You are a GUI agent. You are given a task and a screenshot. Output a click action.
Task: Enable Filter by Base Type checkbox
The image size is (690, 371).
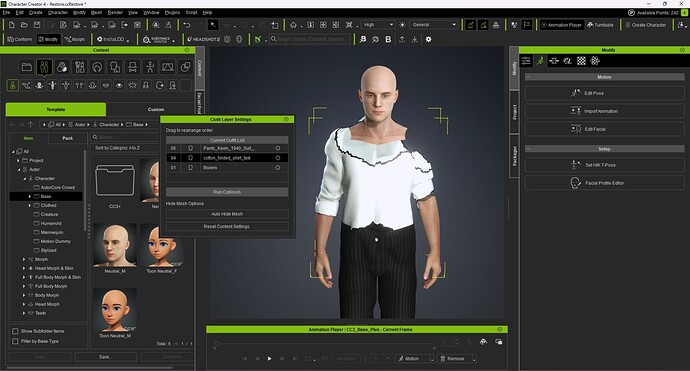(x=15, y=341)
